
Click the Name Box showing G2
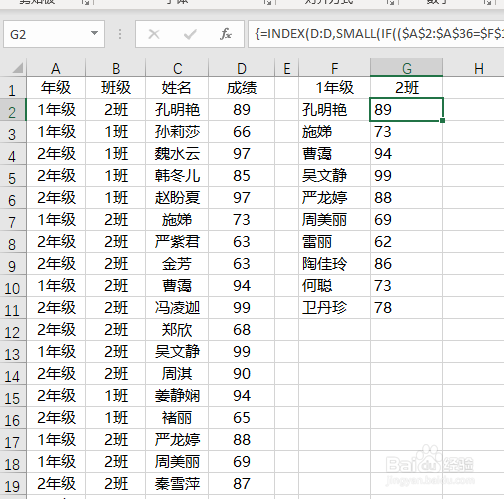[54, 34]
